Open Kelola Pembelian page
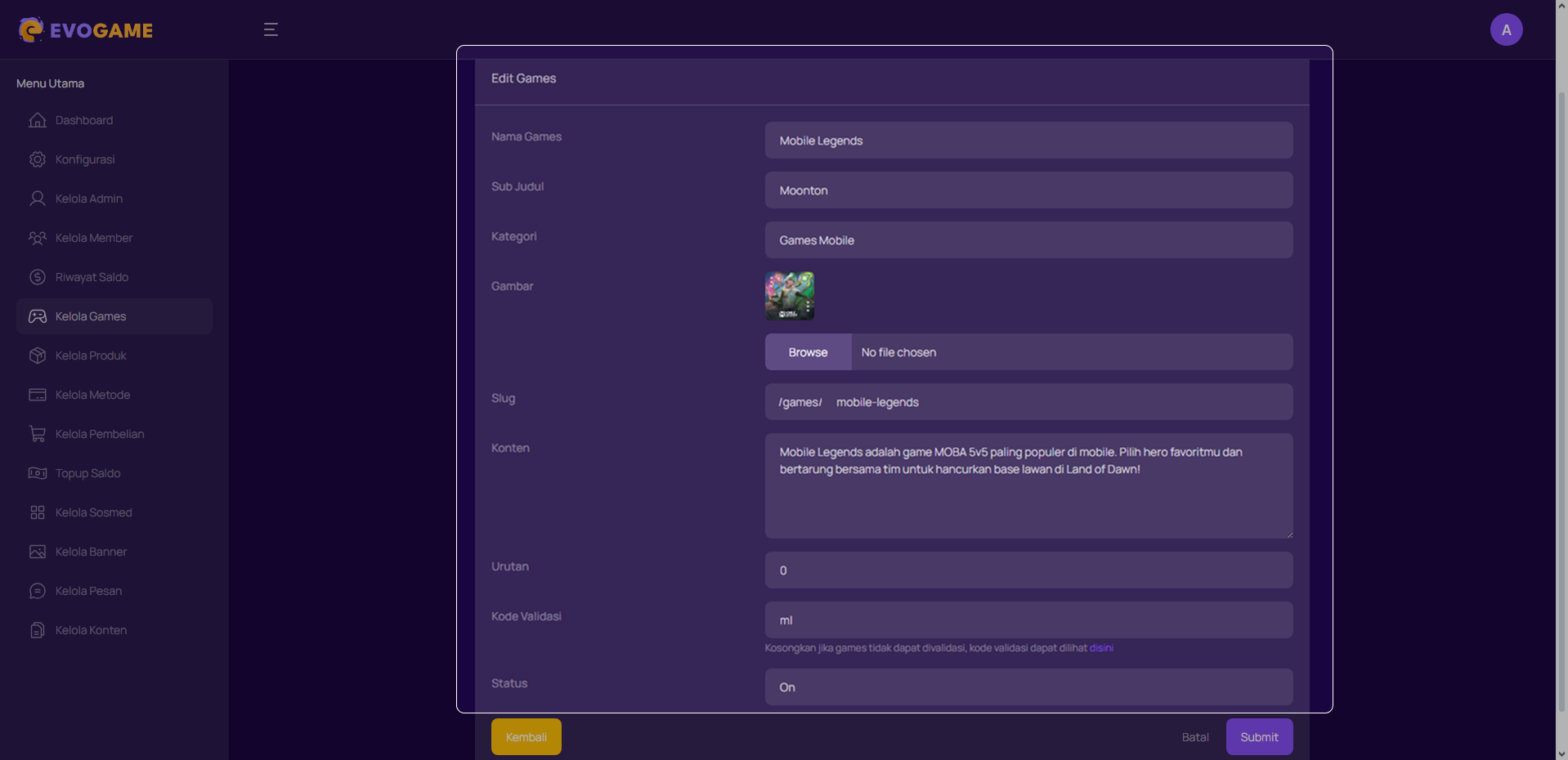1568x760 pixels. [x=114, y=434]
